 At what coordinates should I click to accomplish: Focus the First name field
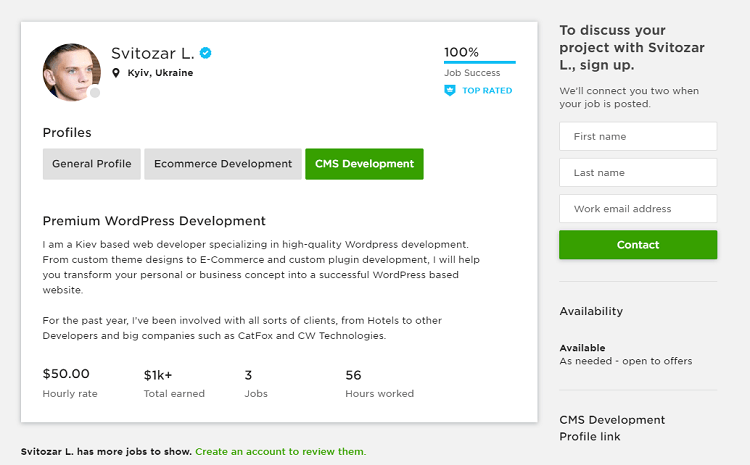tap(638, 136)
